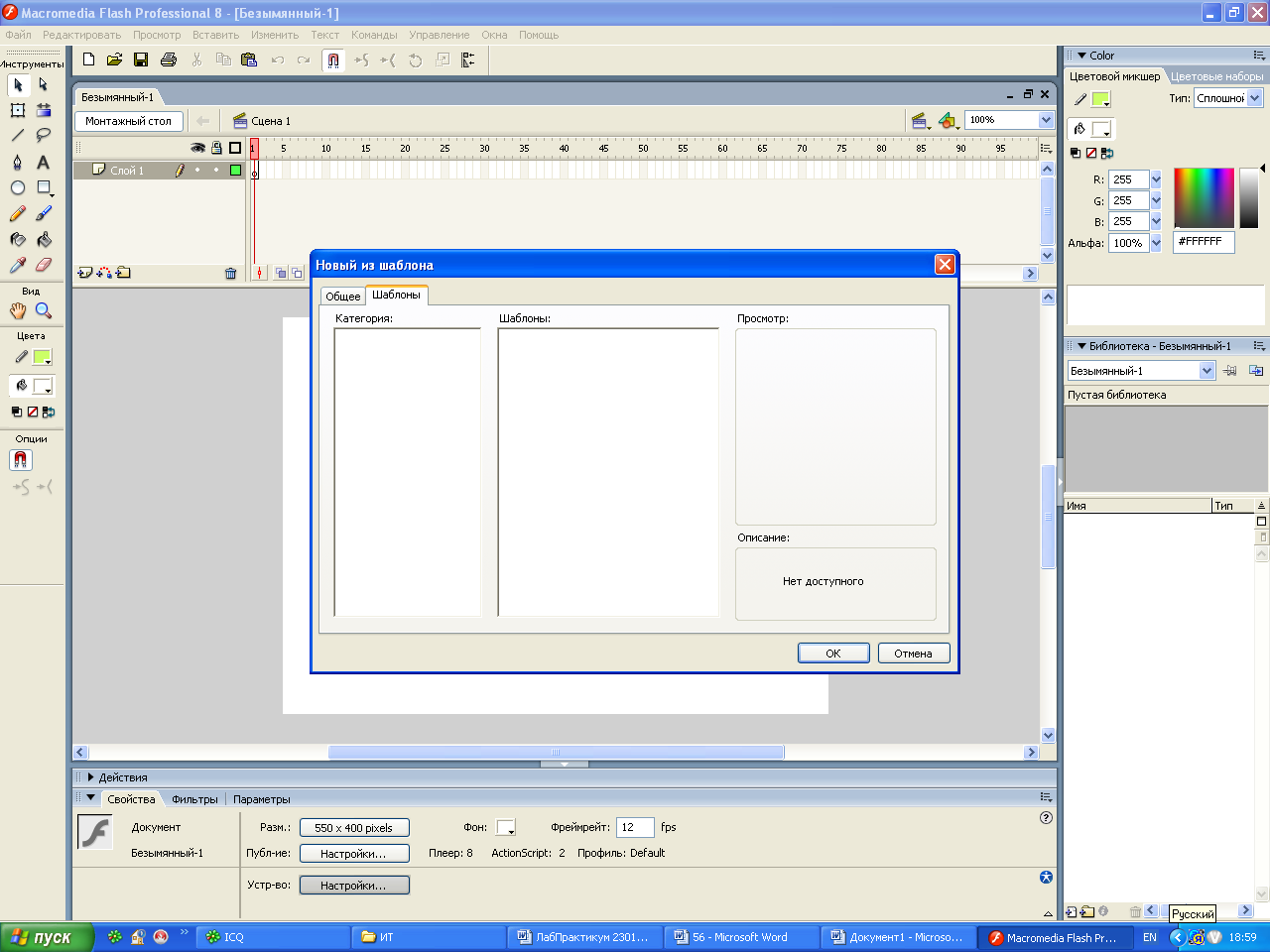Select the Paint Bucket tool
This screenshot has width=1270, height=952.
click(44, 239)
